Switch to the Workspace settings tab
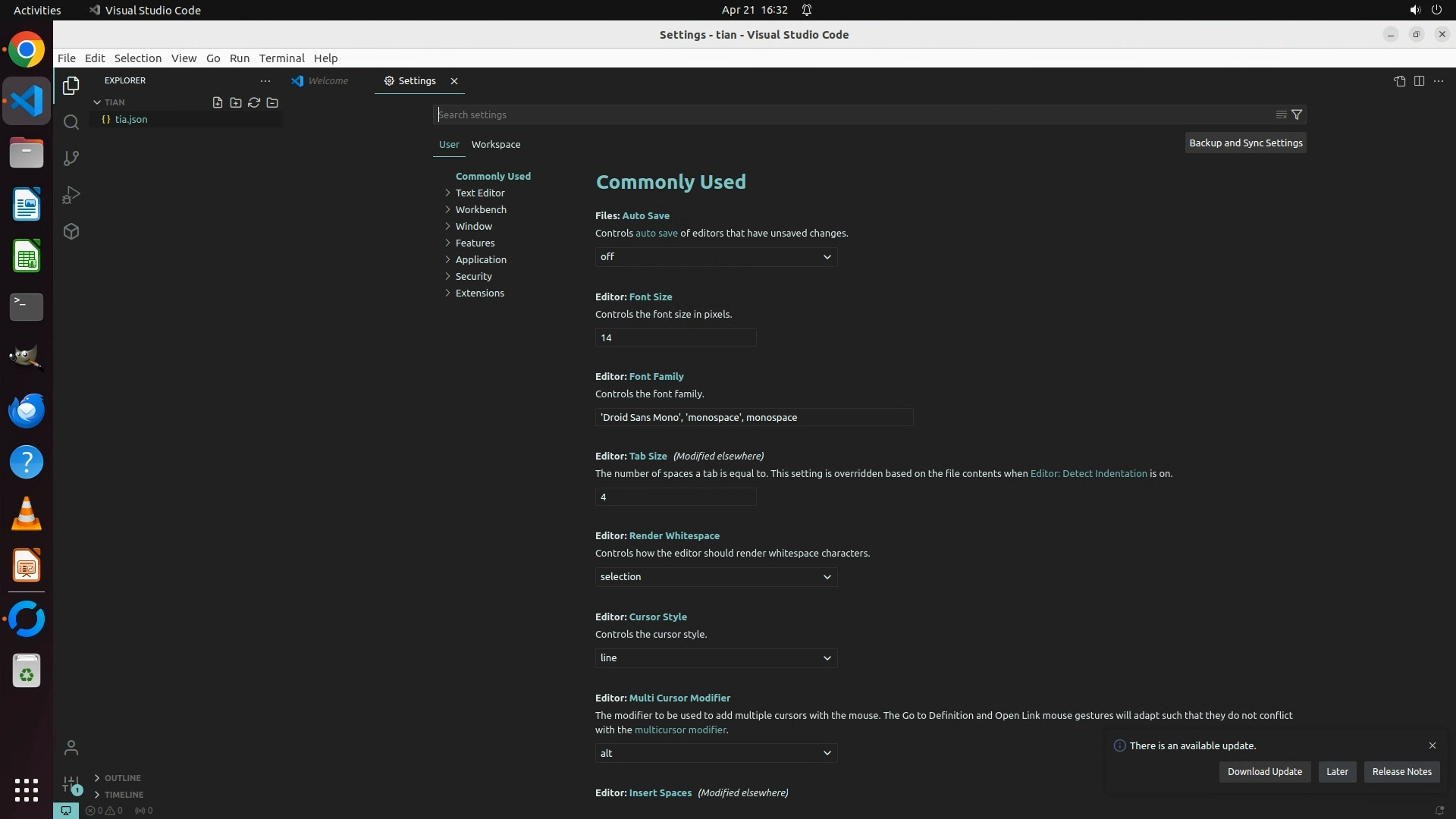Screen dimensions: 1456x819 (x=496, y=144)
